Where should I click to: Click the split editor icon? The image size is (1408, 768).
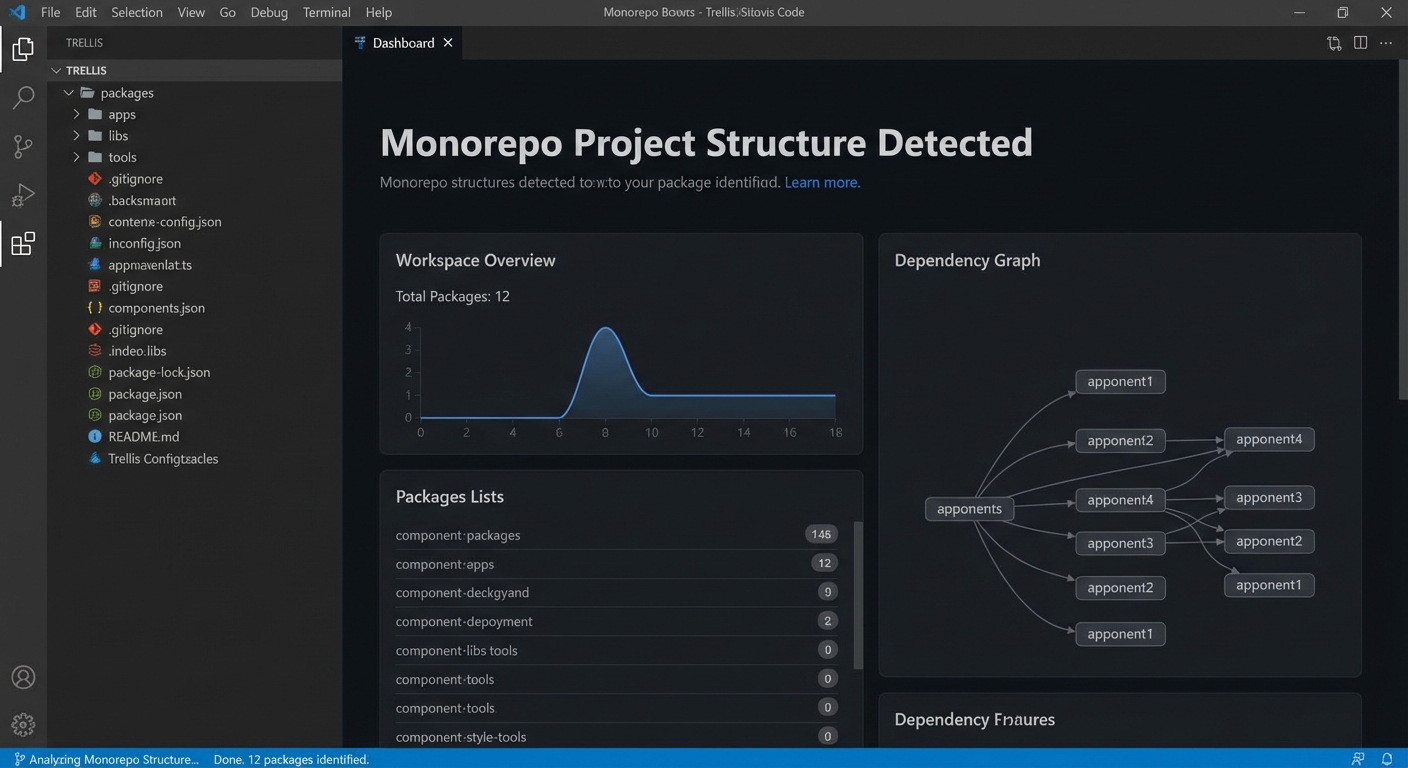pos(1360,43)
